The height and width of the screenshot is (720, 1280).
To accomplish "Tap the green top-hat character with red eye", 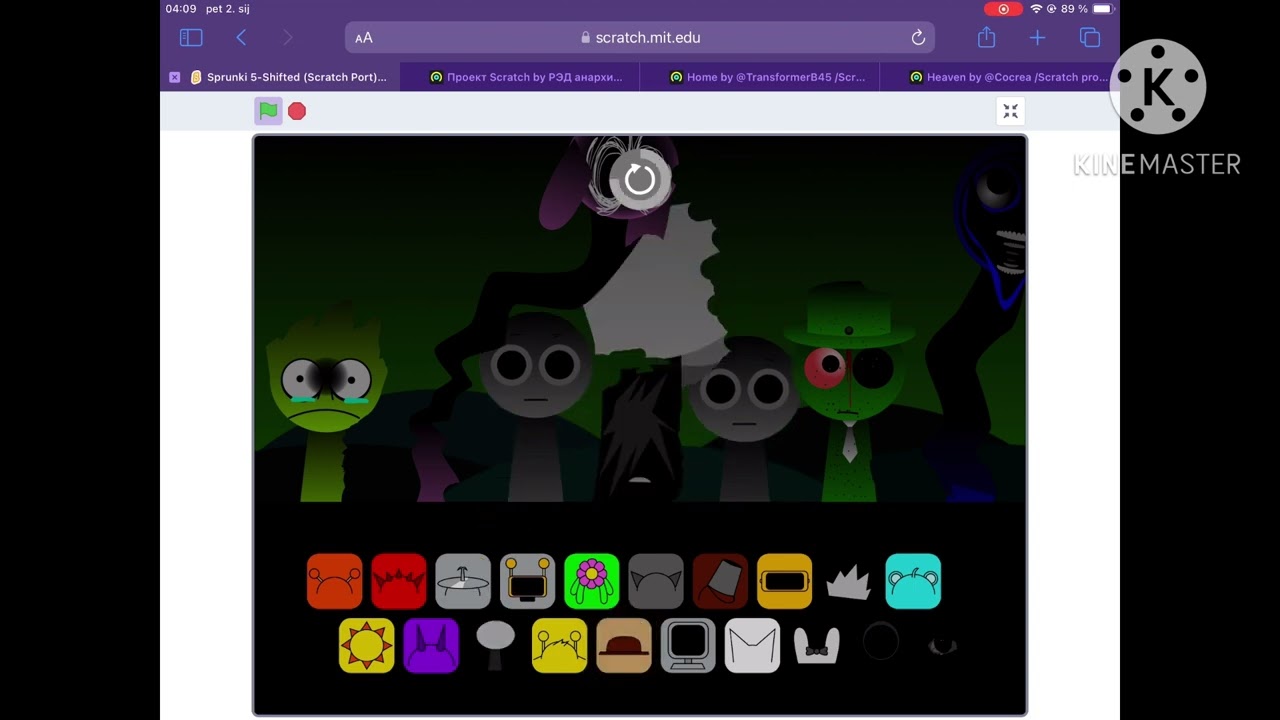I will click(850, 390).
